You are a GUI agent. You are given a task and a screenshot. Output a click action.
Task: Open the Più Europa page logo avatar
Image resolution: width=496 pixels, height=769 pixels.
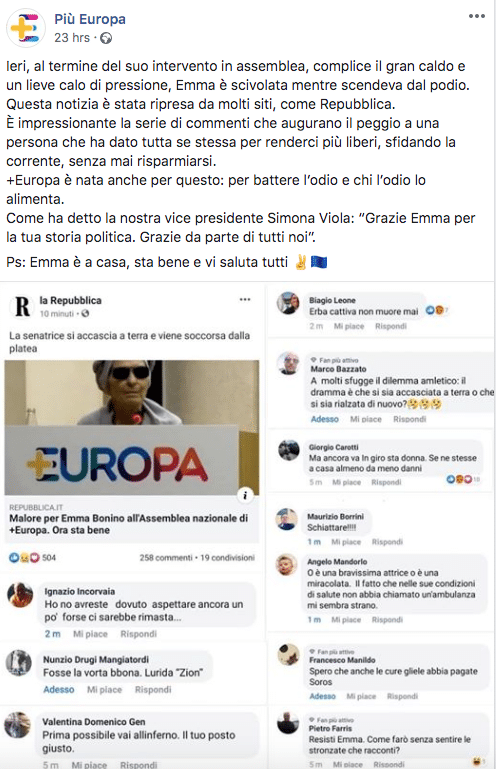click(x=26, y=28)
